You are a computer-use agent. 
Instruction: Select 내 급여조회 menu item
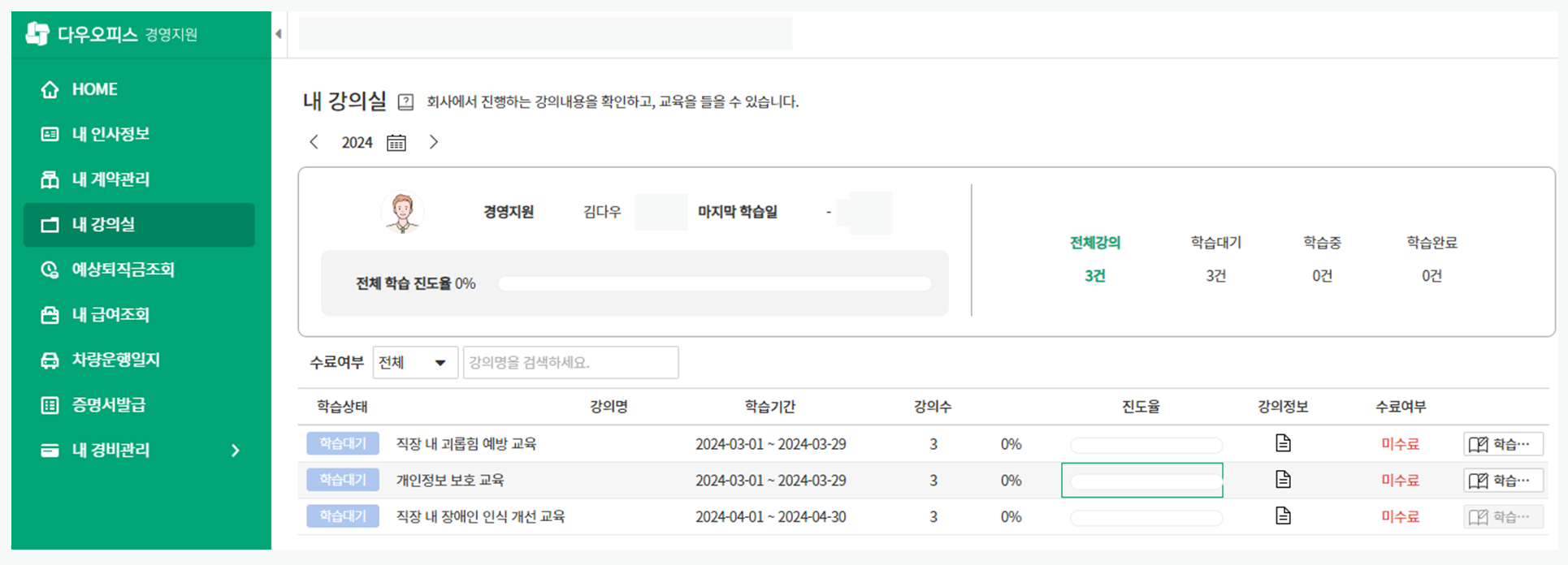pyautogui.click(x=110, y=315)
